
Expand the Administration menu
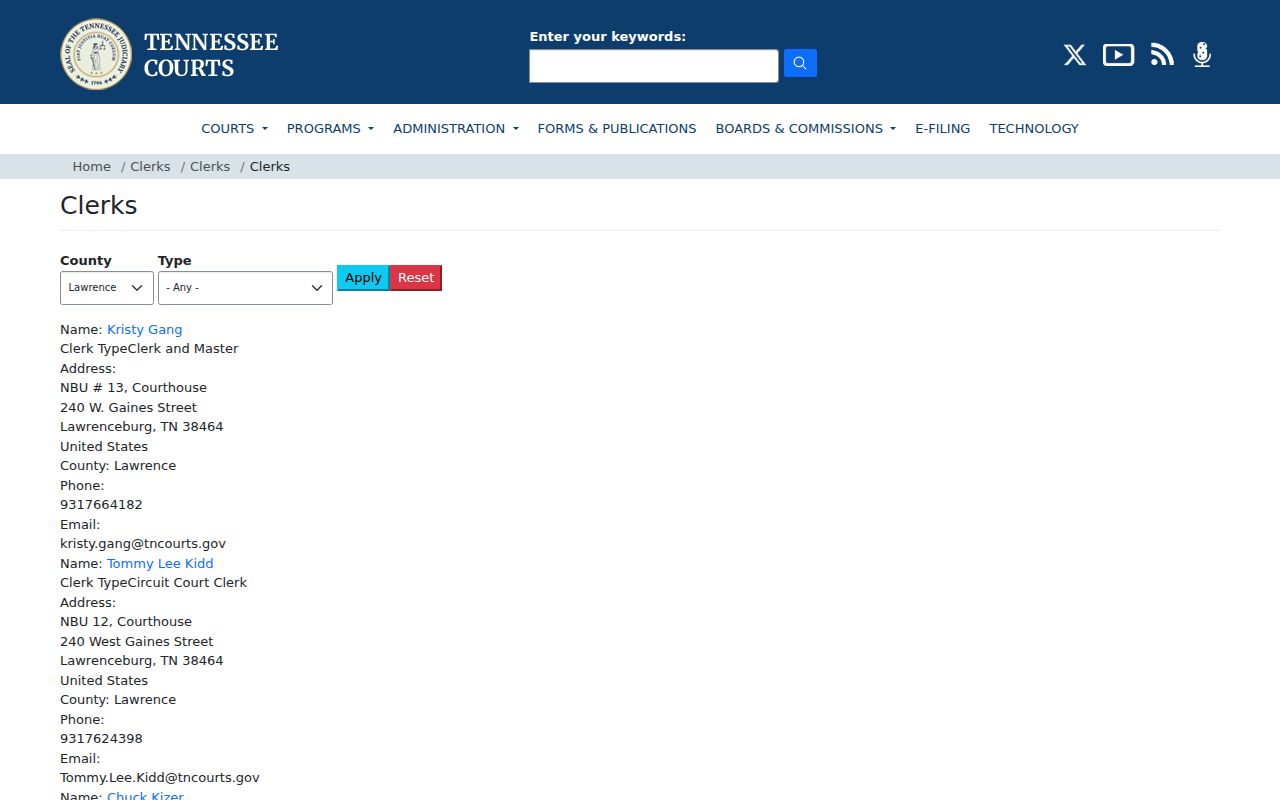(456, 128)
